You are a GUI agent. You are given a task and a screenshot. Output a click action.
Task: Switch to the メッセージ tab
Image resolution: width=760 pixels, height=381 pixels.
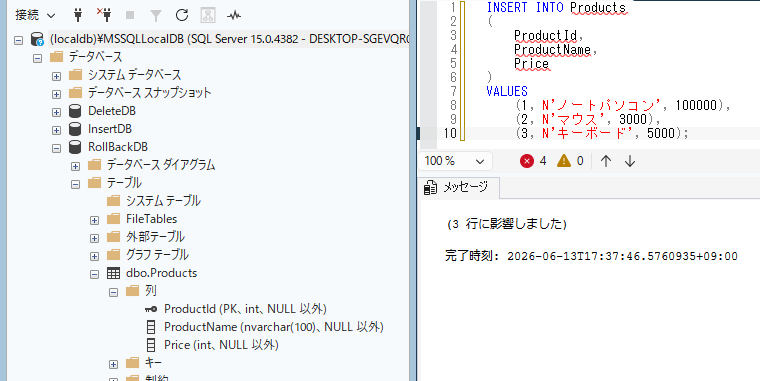click(x=459, y=188)
